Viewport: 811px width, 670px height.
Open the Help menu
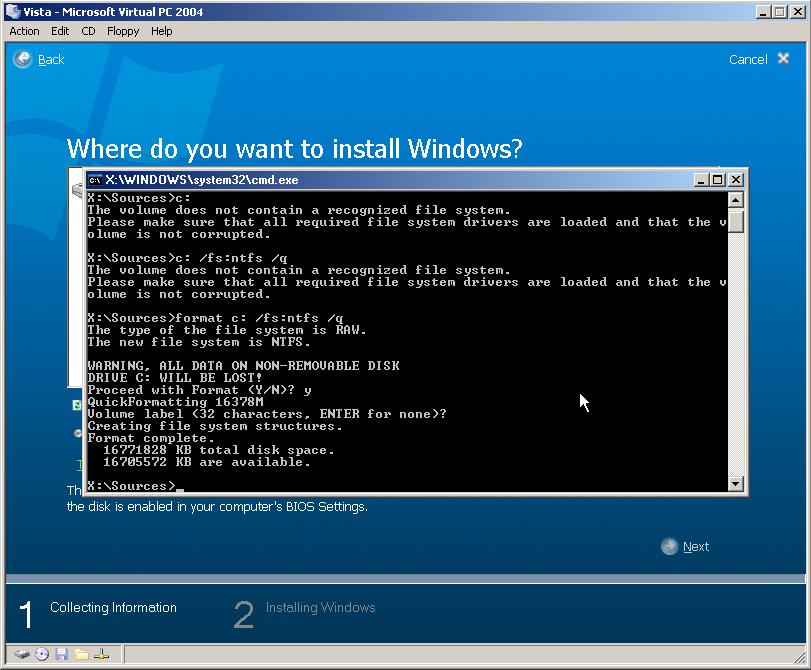[161, 31]
